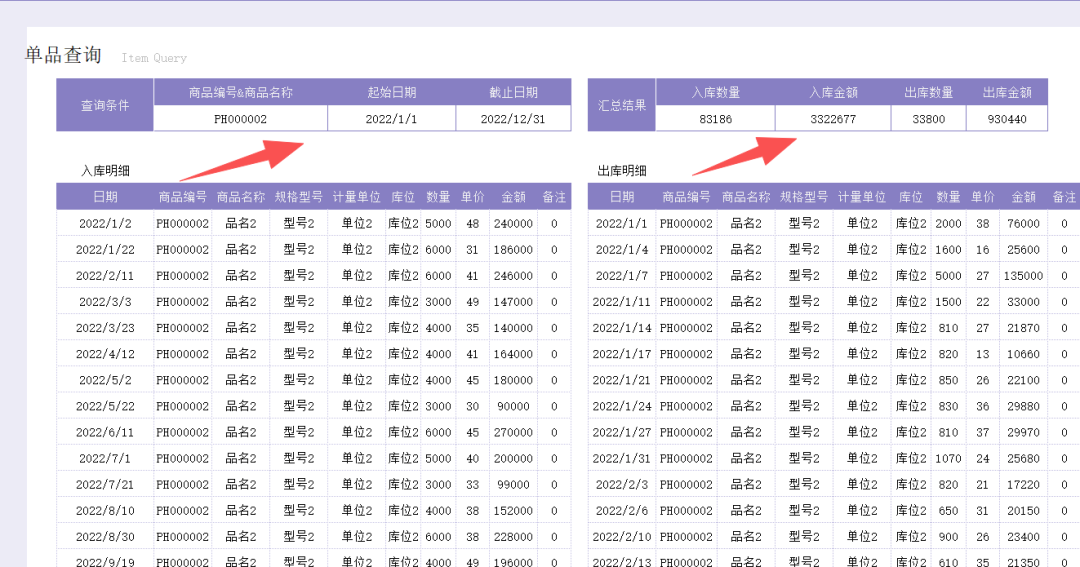
Task: Click the 汇总结果 header block
Action: [622, 105]
